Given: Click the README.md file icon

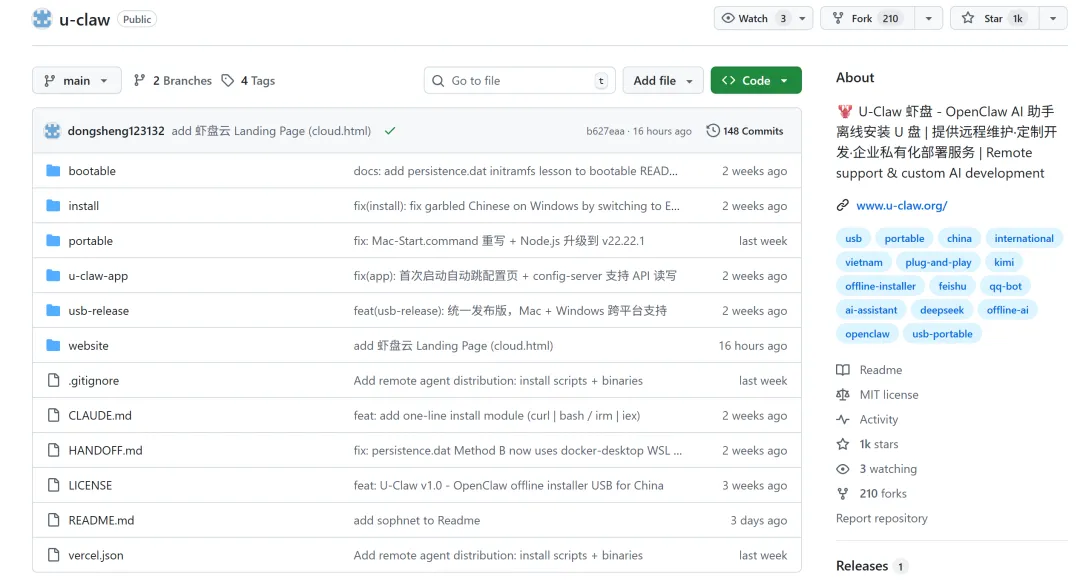Looking at the screenshot, I should pyautogui.click(x=53, y=520).
